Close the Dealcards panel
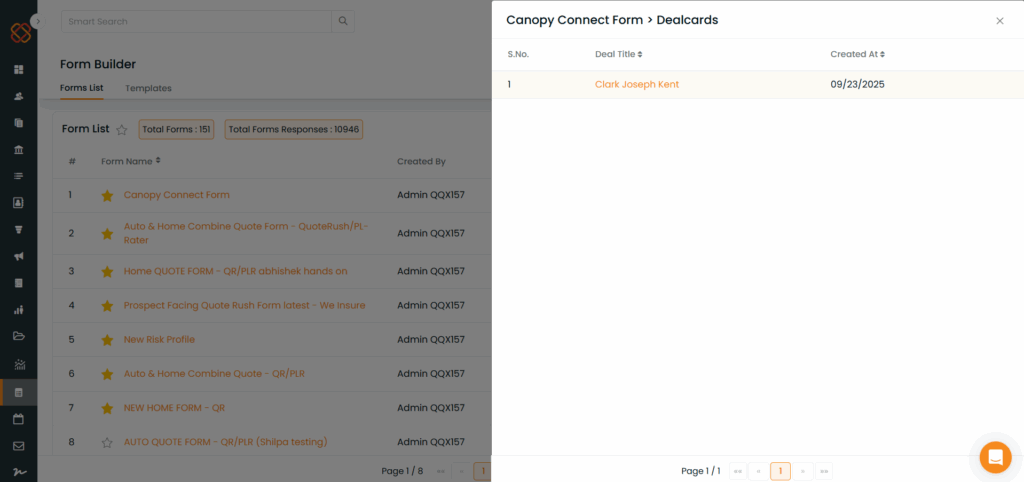 point(999,21)
